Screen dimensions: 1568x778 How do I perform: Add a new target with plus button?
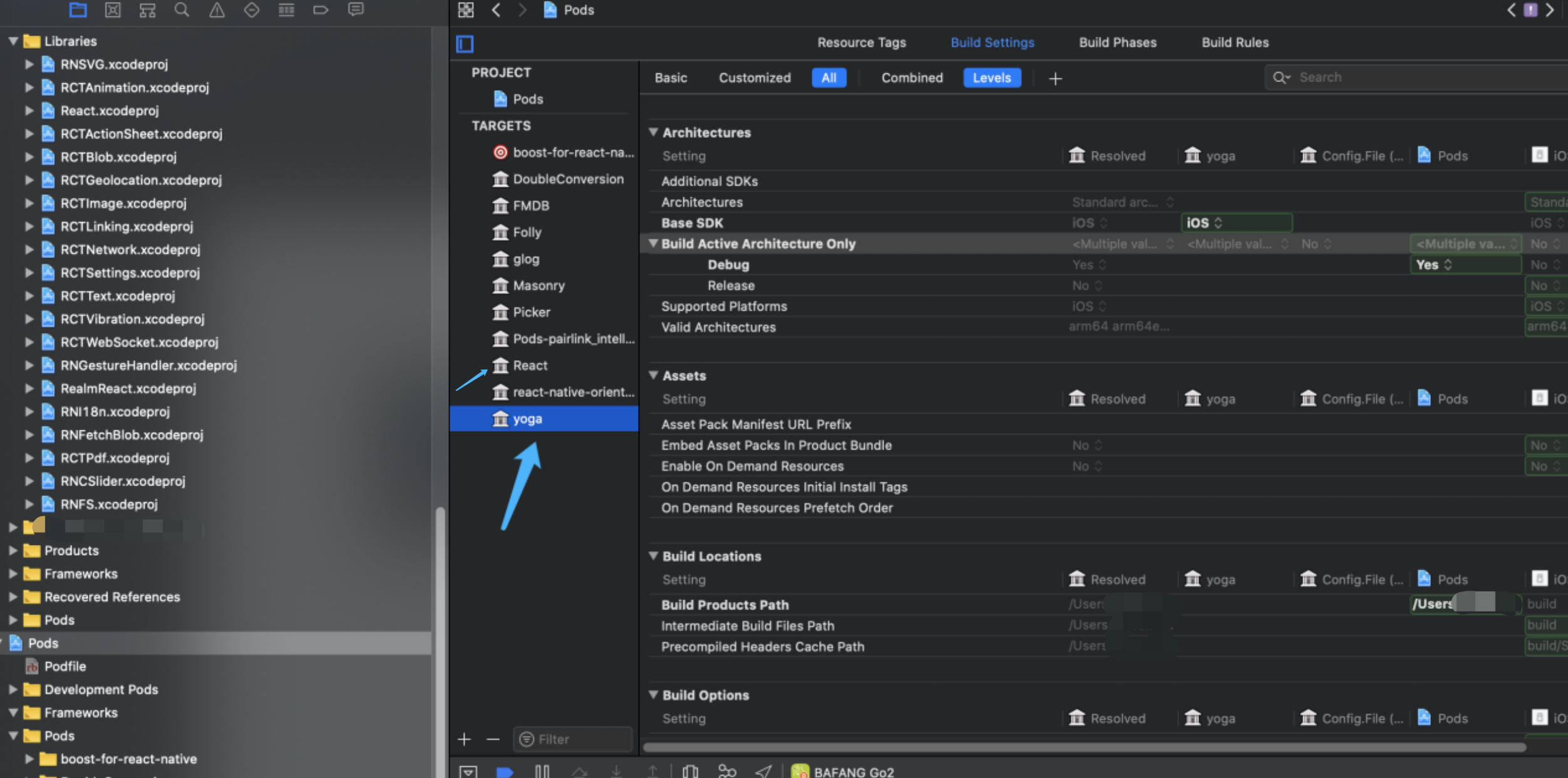(464, 739)
